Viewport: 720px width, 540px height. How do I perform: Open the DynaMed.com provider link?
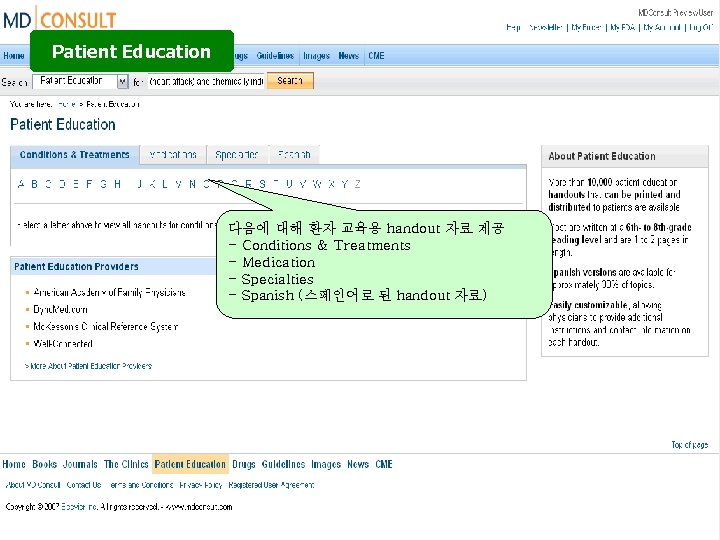coord(60,309)
